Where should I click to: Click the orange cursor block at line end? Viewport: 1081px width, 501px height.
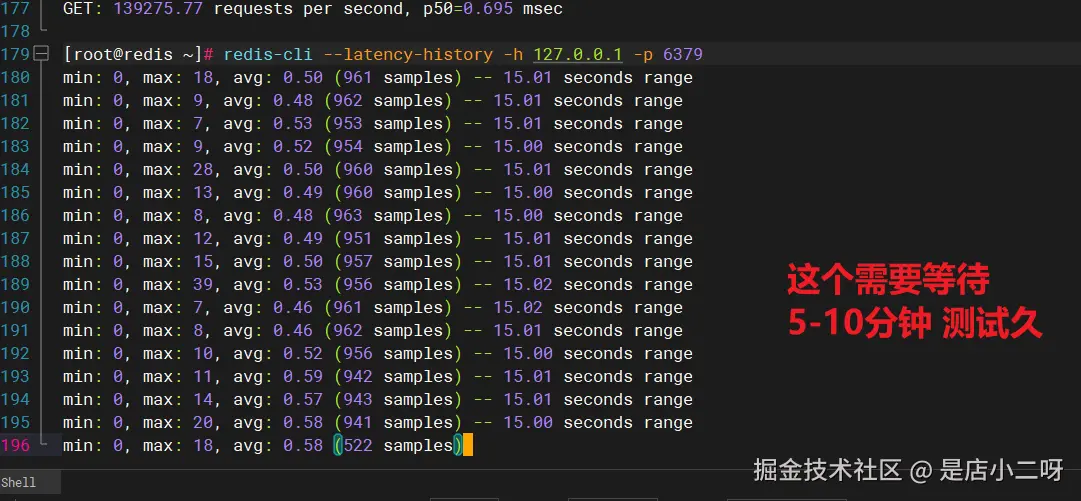point(468,446)
